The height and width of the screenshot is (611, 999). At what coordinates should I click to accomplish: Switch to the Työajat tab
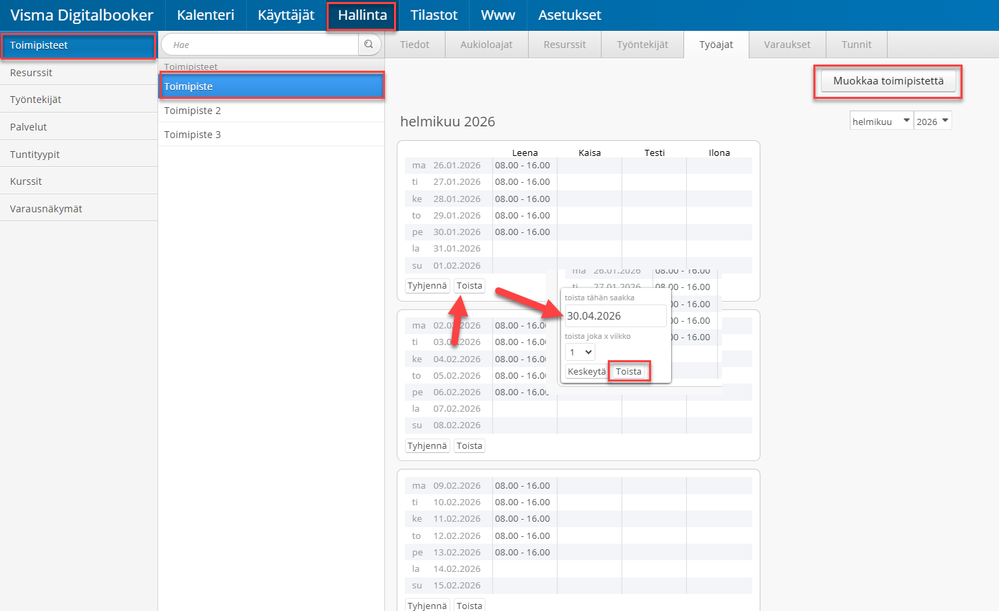tap(716, 45)
